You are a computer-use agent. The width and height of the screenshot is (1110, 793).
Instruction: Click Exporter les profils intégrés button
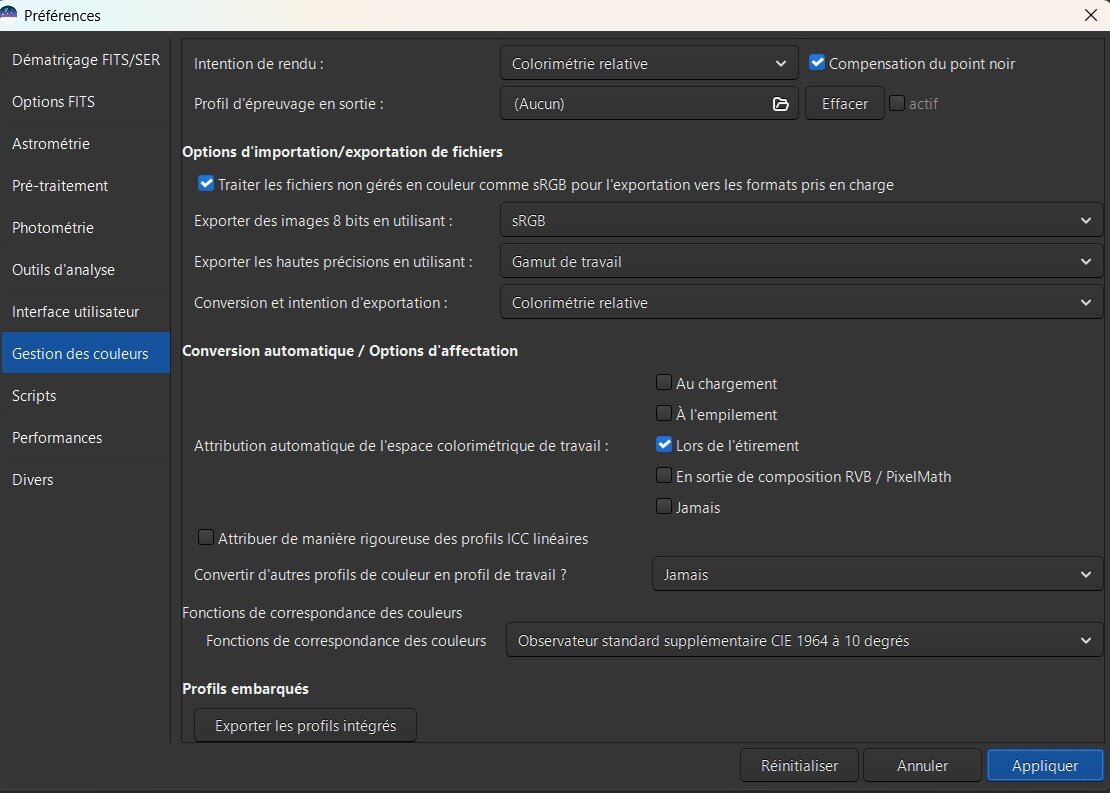[305, 726]
